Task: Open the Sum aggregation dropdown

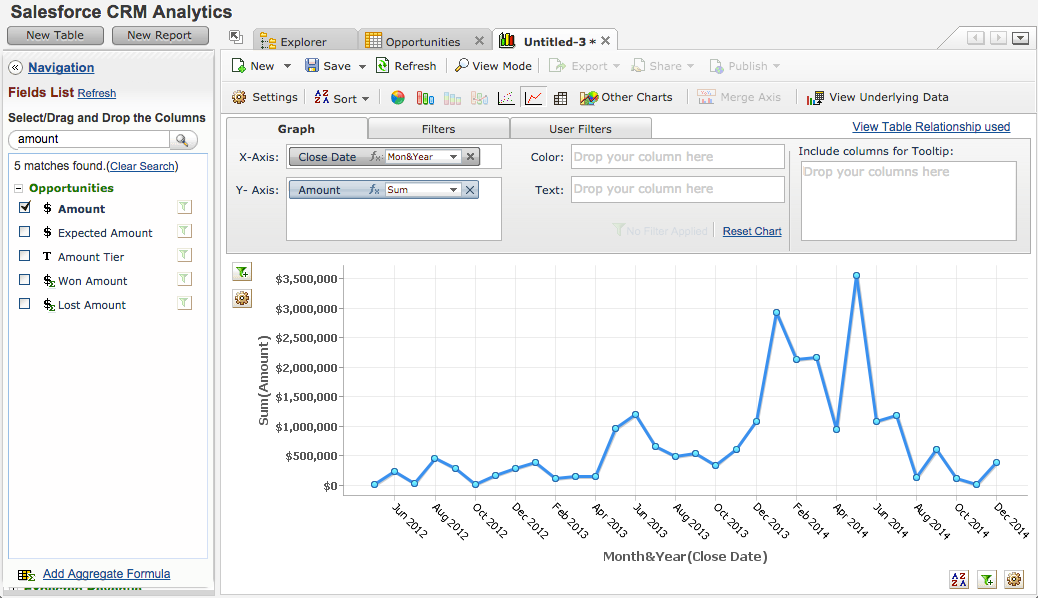Action: (x=453, y=190)
